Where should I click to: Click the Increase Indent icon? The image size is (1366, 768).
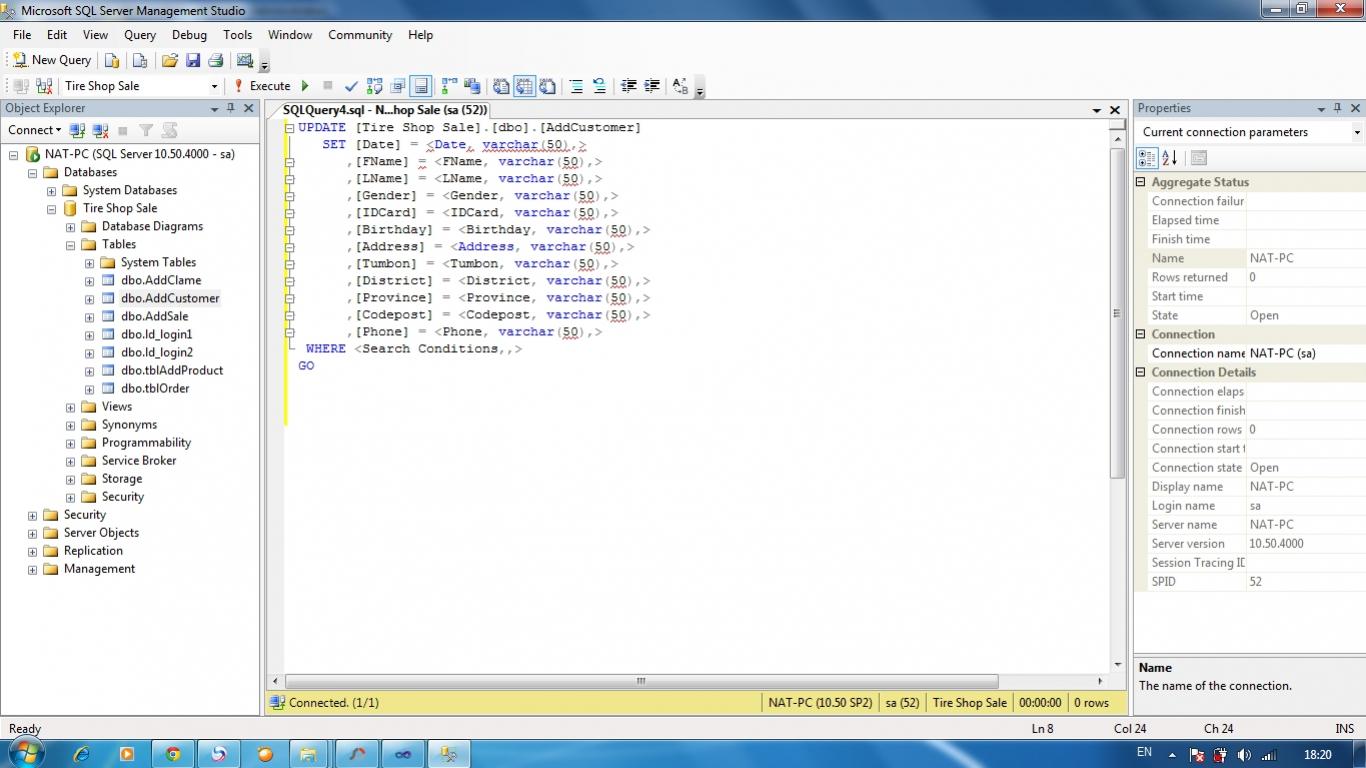point(652,86)
